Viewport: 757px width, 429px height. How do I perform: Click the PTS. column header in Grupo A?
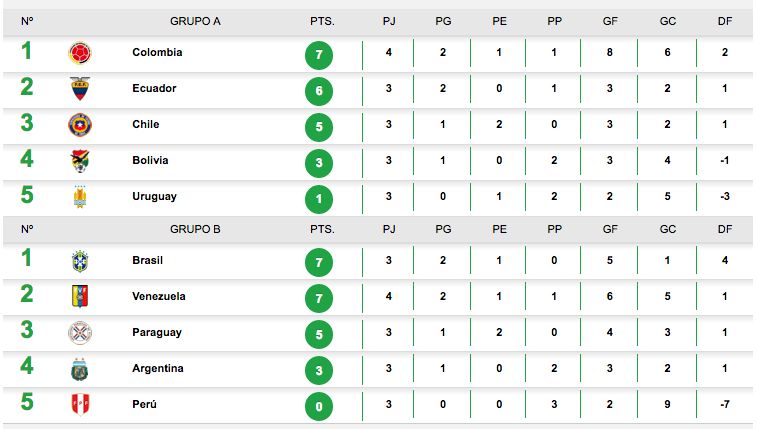pyautogui.click(x=322, y=21)
